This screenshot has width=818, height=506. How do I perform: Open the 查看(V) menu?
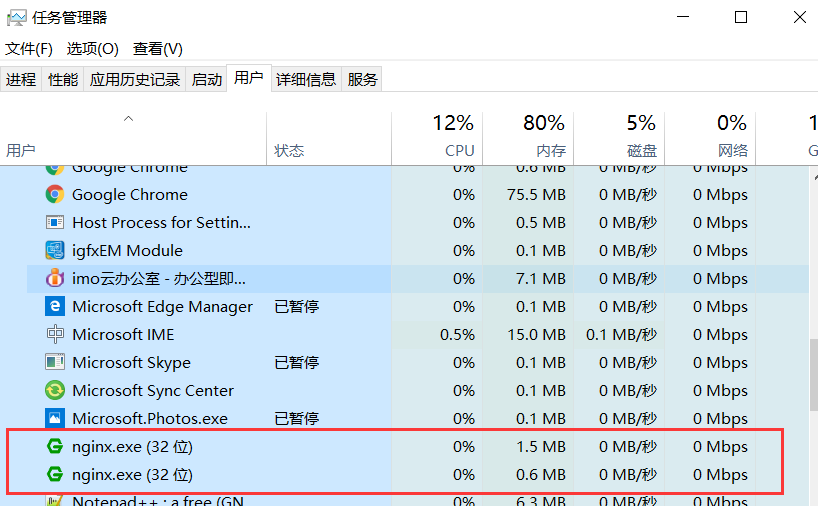[x=158, y=49]
